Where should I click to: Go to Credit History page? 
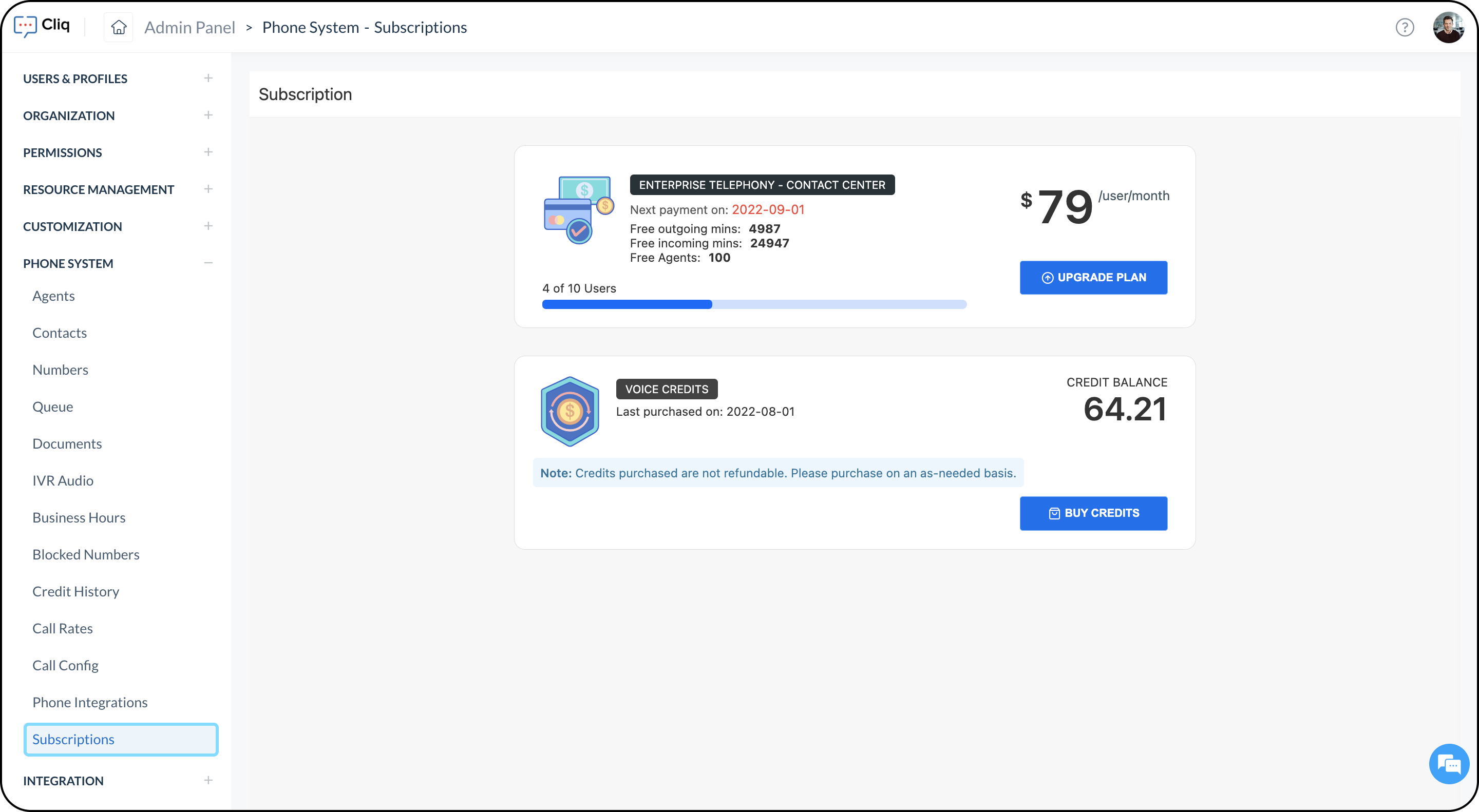coord(75,591)
